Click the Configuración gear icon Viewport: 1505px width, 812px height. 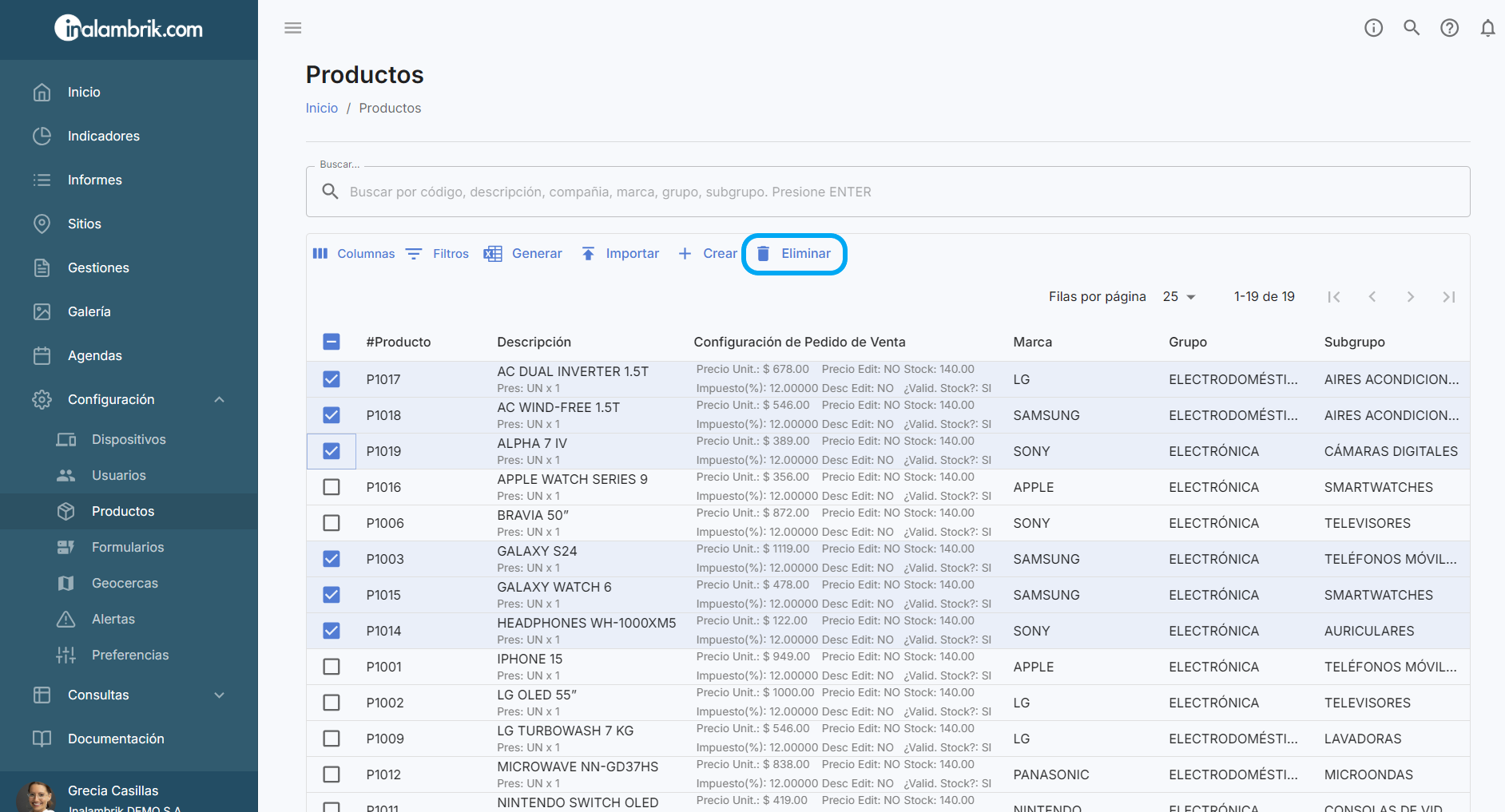pos(42,399)
